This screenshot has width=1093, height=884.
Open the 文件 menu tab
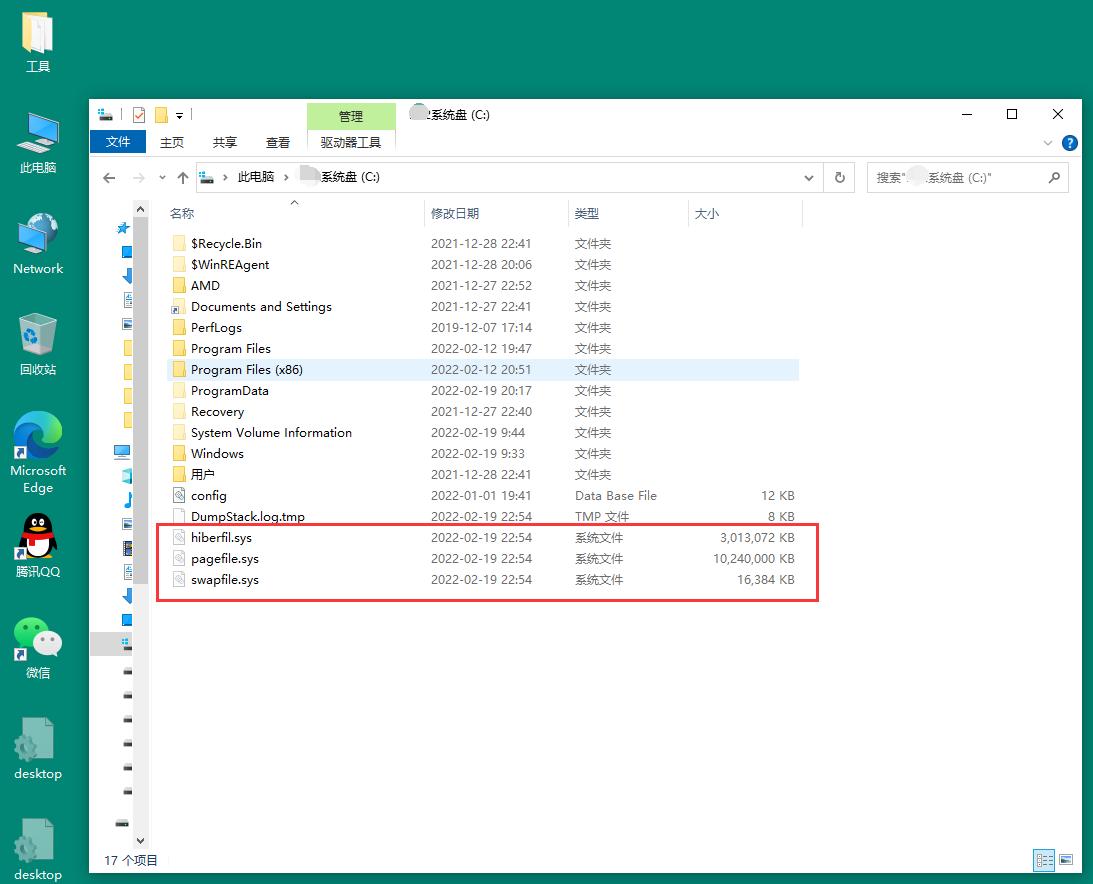click(x=118, y=142)
